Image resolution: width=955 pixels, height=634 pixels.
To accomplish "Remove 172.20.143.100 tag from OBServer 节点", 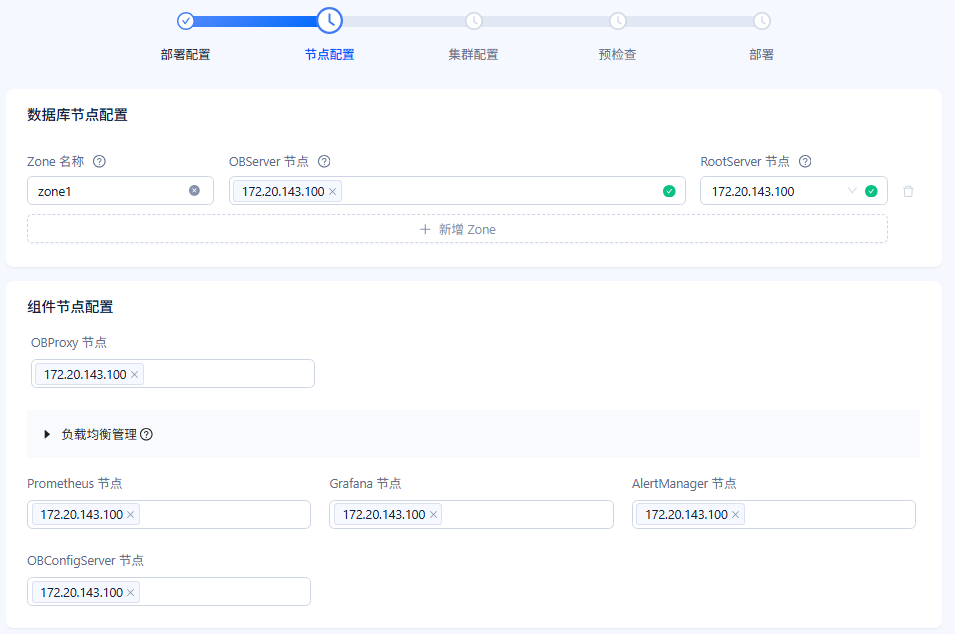I will click(x=333, y=191).
